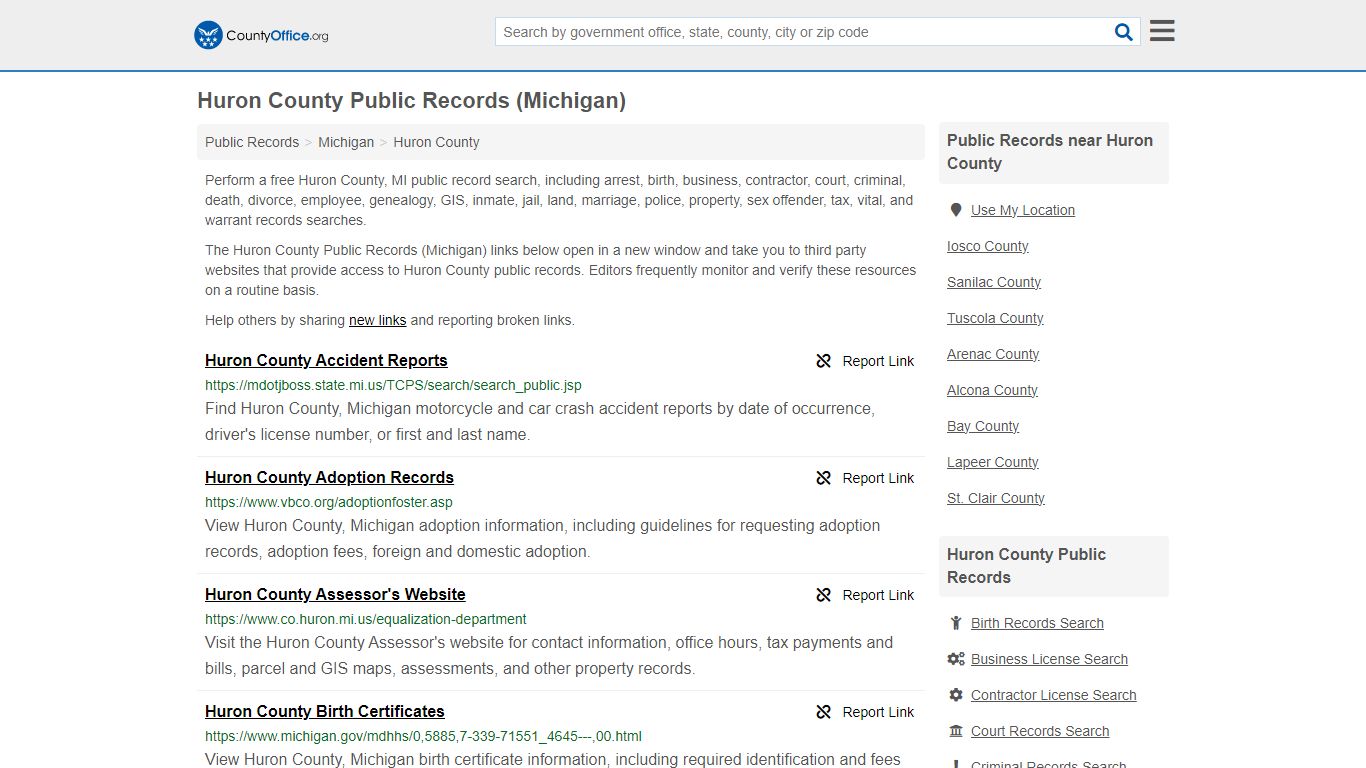Open Huron County Accident Reports

(326, 361)
